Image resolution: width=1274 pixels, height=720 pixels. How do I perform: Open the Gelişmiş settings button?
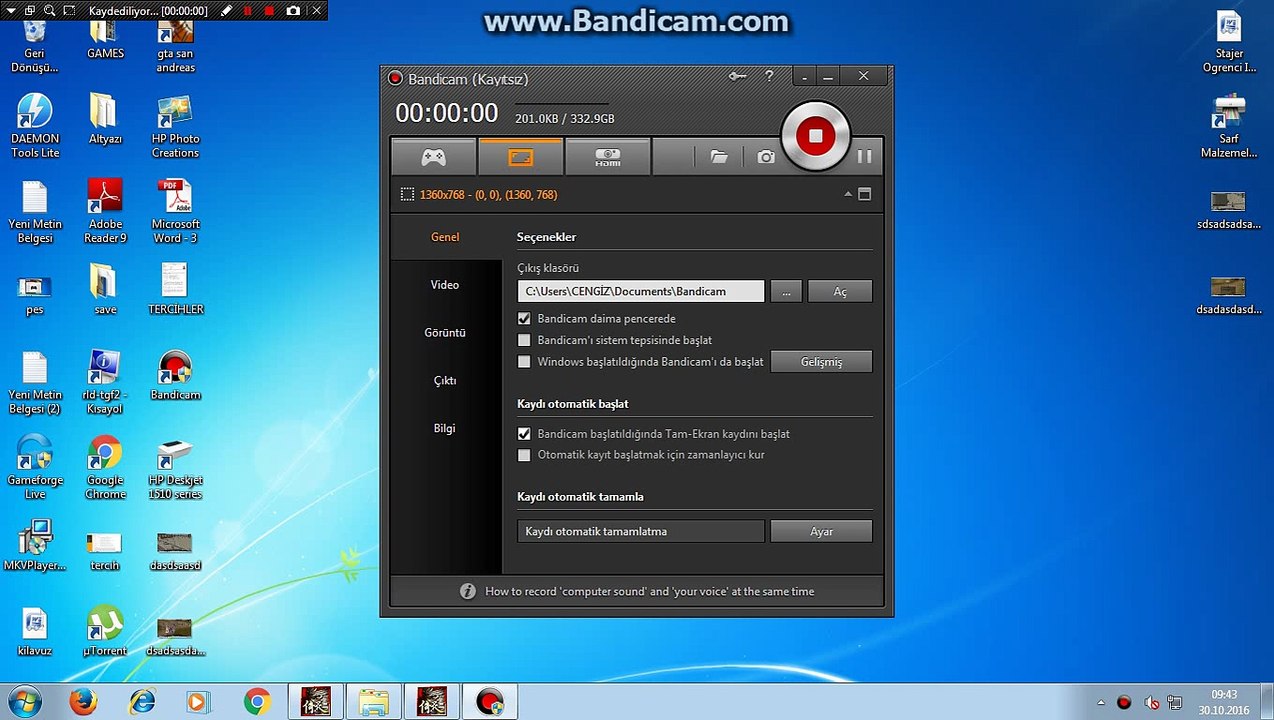[x=821, y=362]
